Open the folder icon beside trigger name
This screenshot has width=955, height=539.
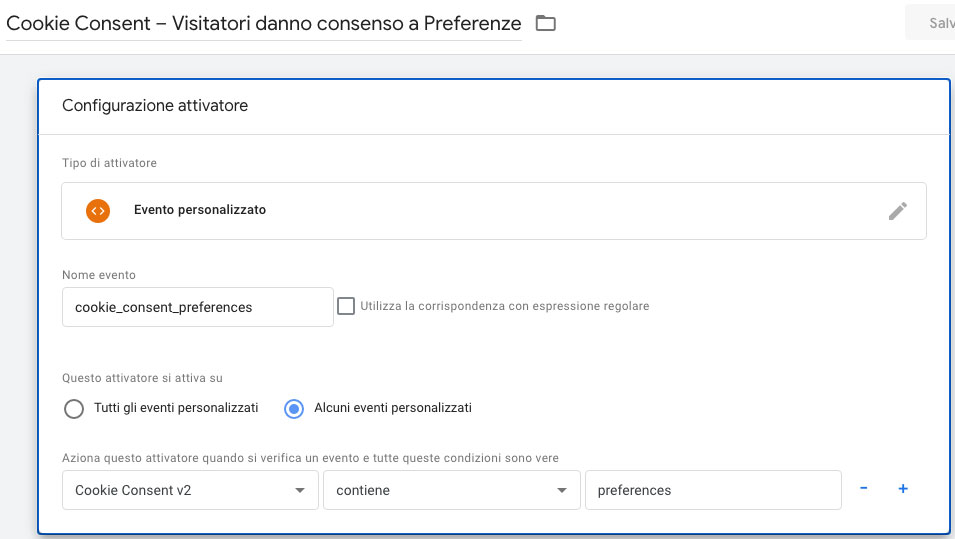(545, 23)
